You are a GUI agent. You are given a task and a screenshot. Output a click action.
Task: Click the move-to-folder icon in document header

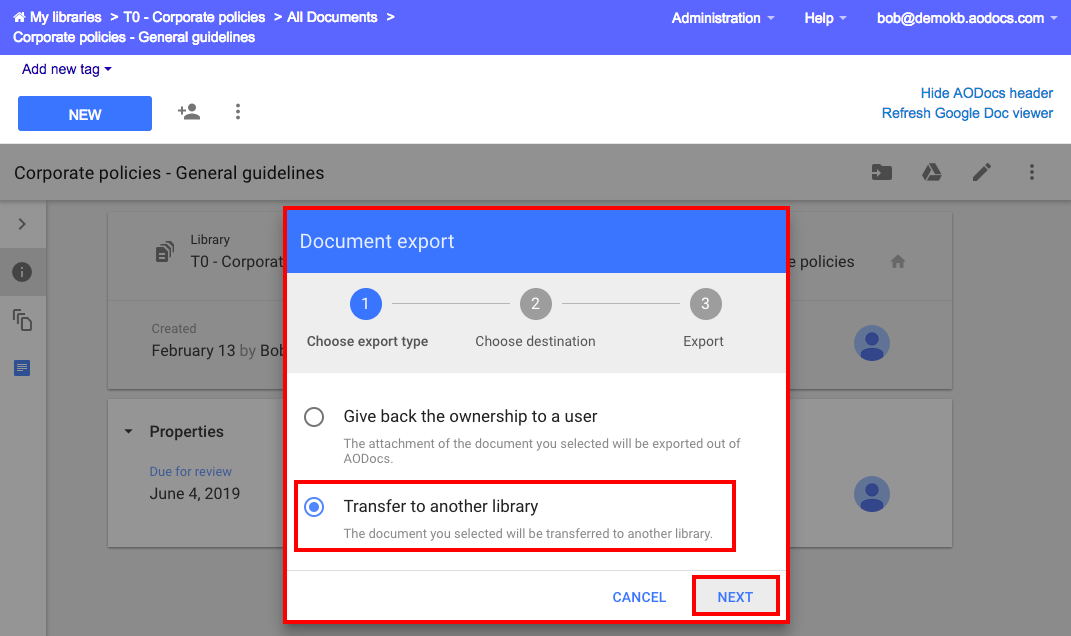point(882,172)
